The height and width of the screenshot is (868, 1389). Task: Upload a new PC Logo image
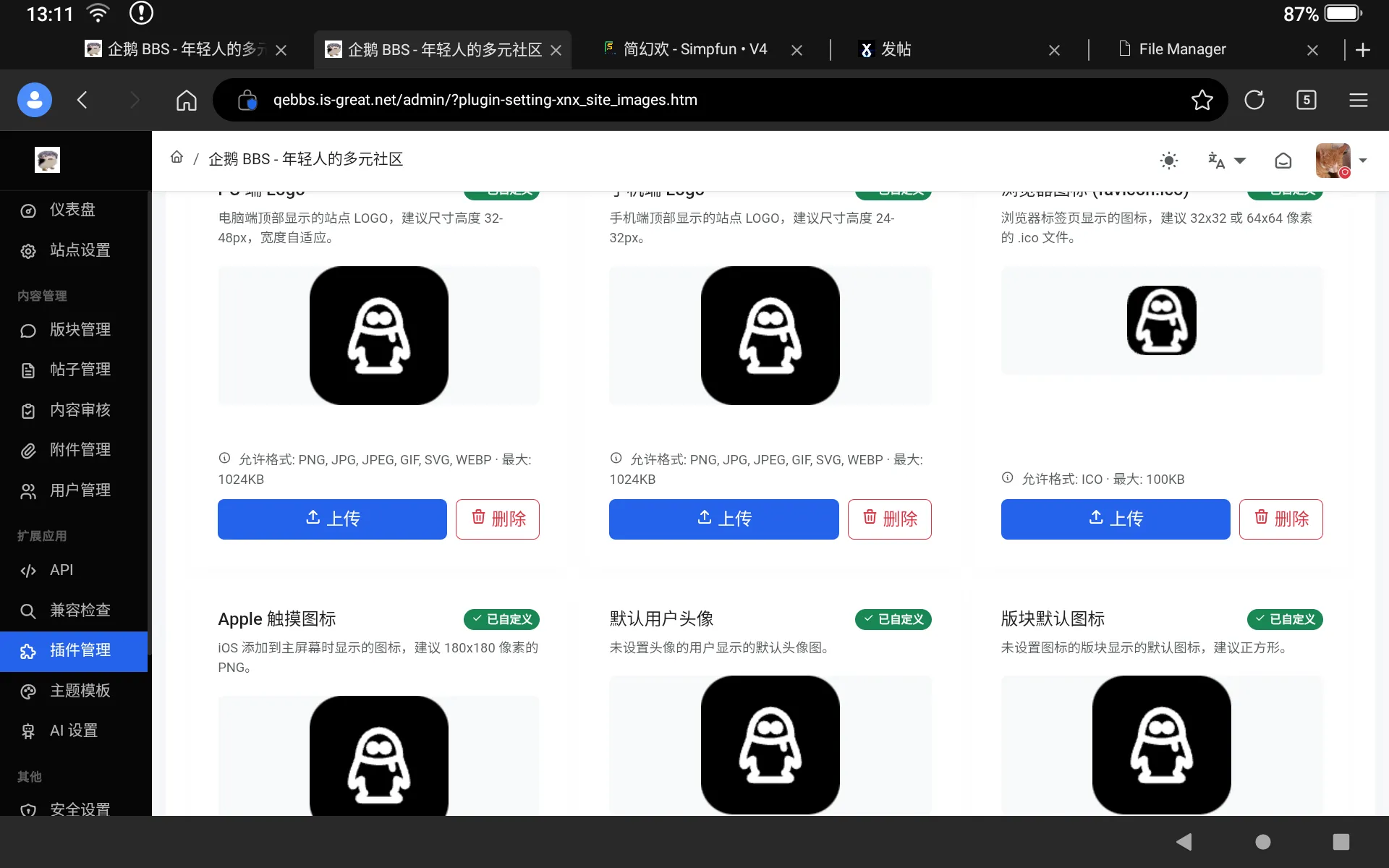(332, 519)
